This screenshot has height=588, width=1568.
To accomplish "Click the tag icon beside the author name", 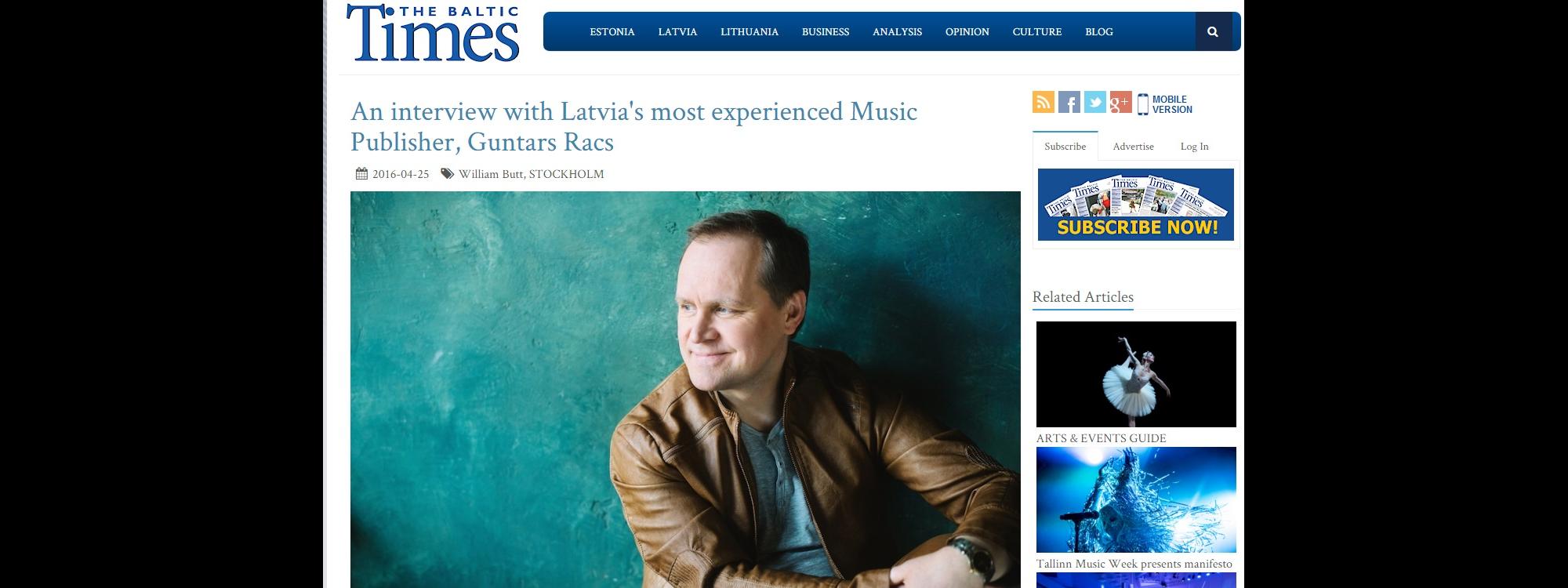I will coord(447,174).
